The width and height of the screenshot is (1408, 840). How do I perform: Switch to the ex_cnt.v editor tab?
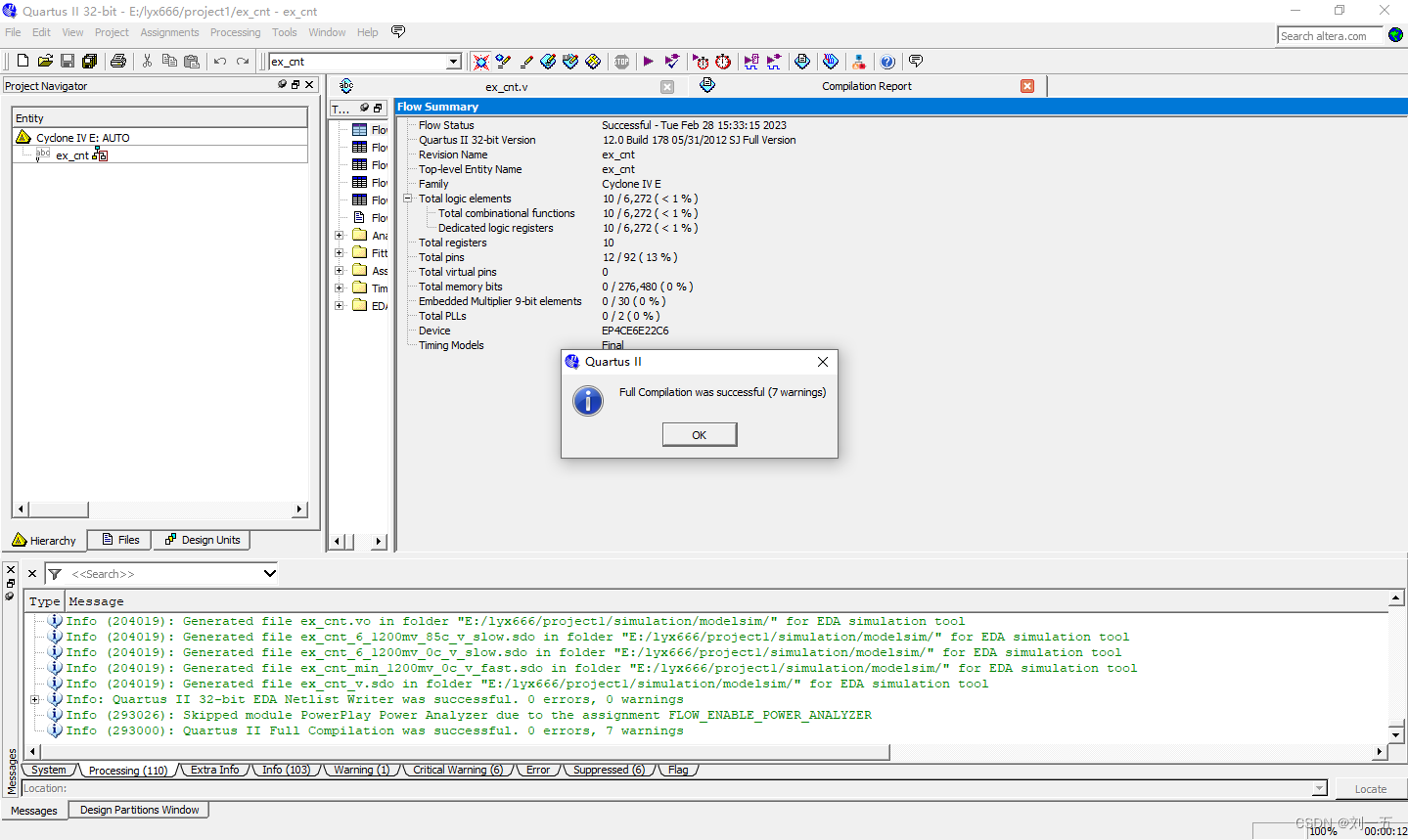[507, 87]
